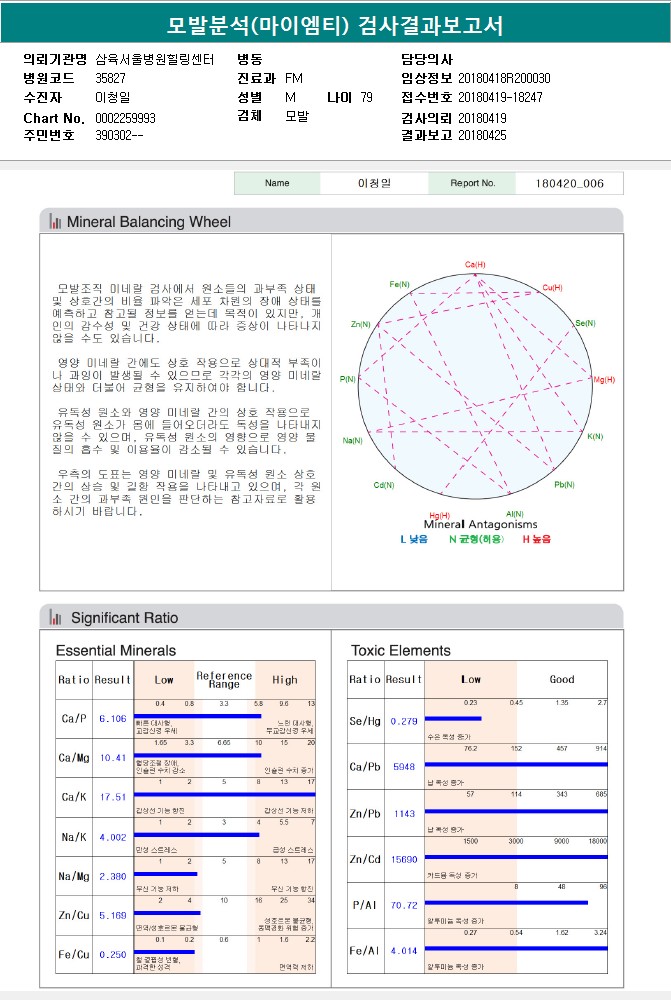Viewport: 671px width, 1000px height.
Task: Click the High column header in Essential Minerals
Action: tap(284, 680)
